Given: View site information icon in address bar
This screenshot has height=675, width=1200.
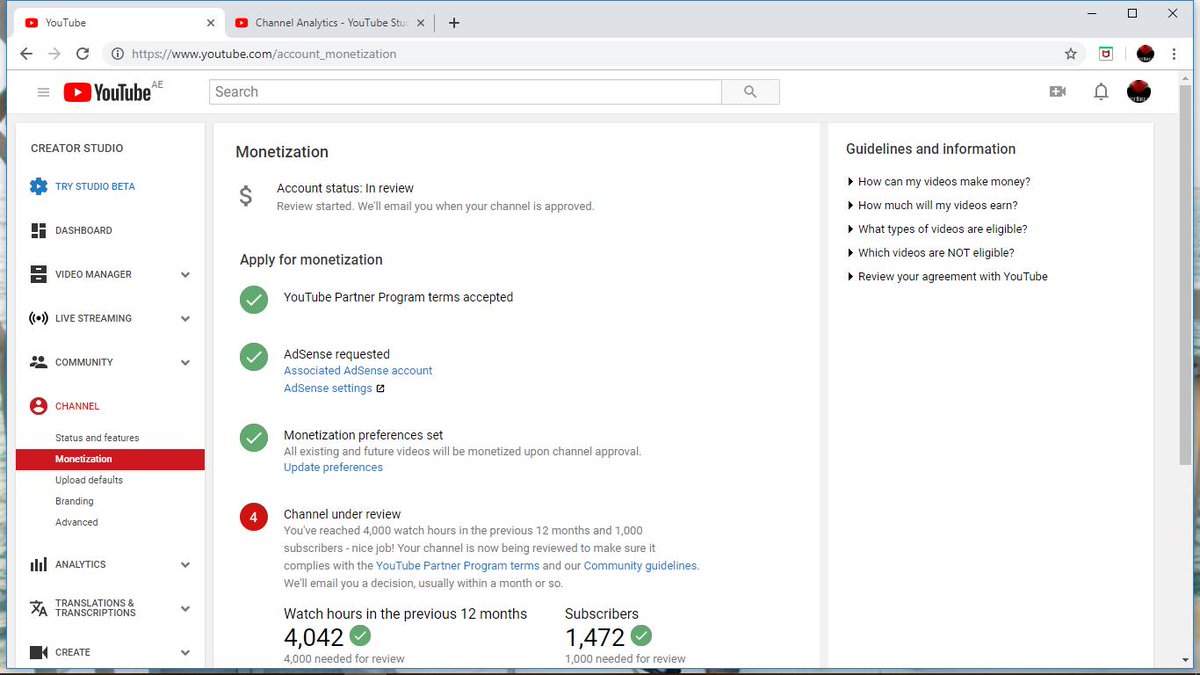Looking at the screenshot, I should (x=117, y=54).
